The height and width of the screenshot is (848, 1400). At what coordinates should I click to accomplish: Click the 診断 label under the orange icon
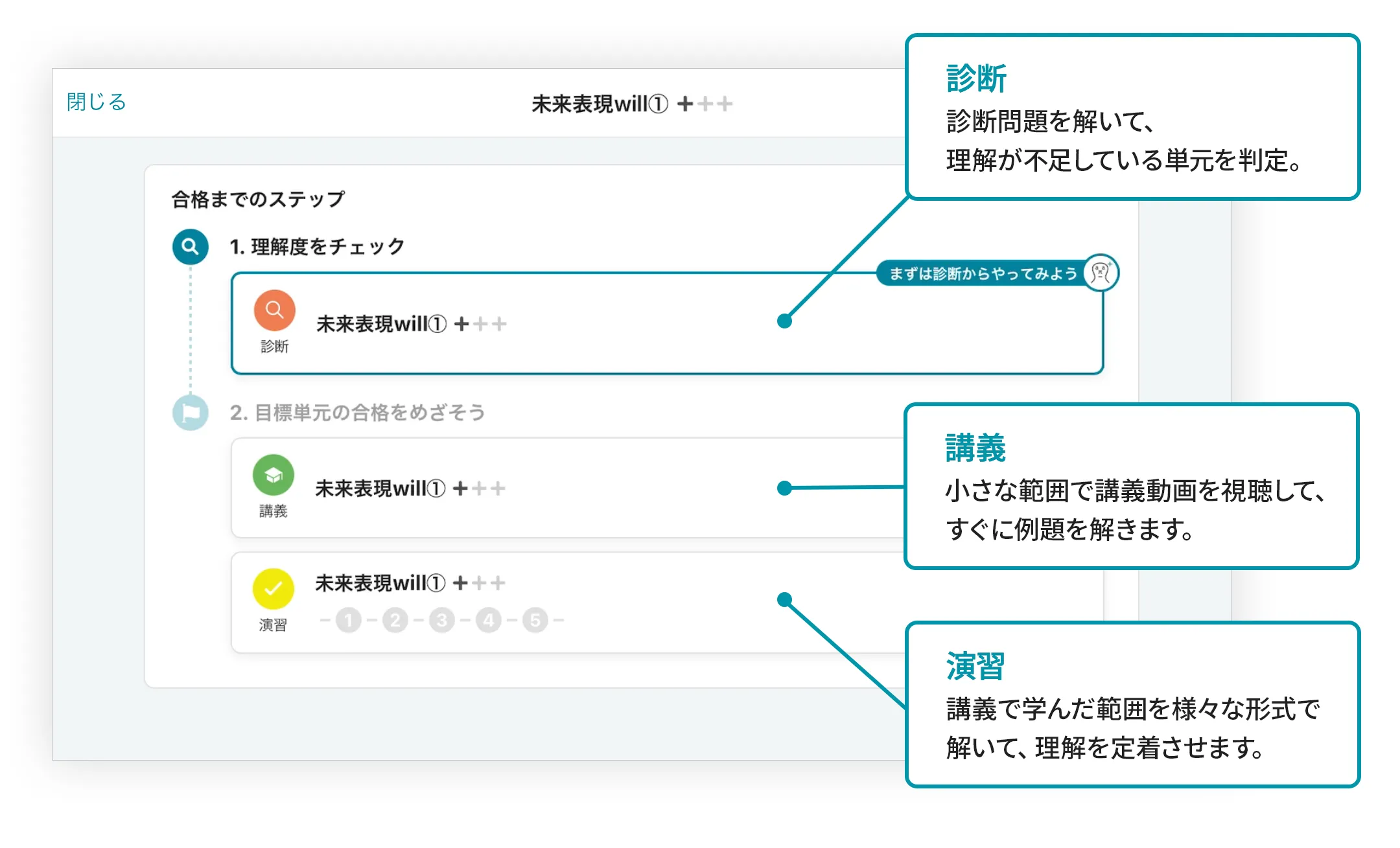click(275, 347)
